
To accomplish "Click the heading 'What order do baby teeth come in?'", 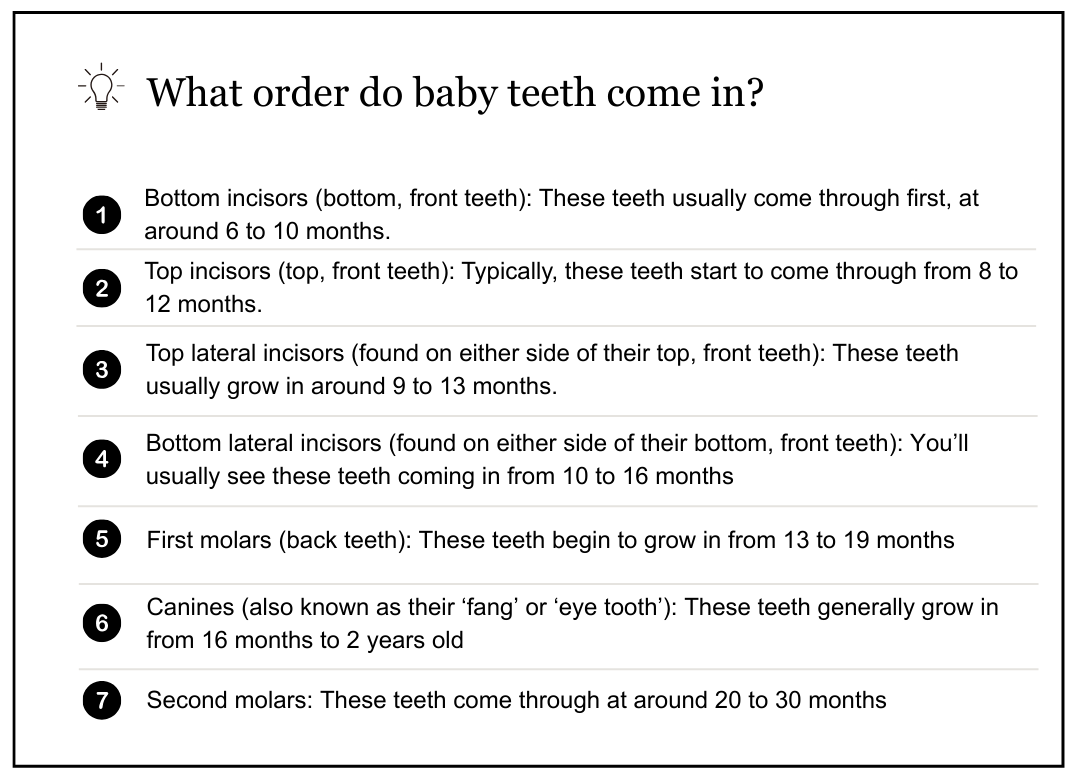I will (456, 93).
